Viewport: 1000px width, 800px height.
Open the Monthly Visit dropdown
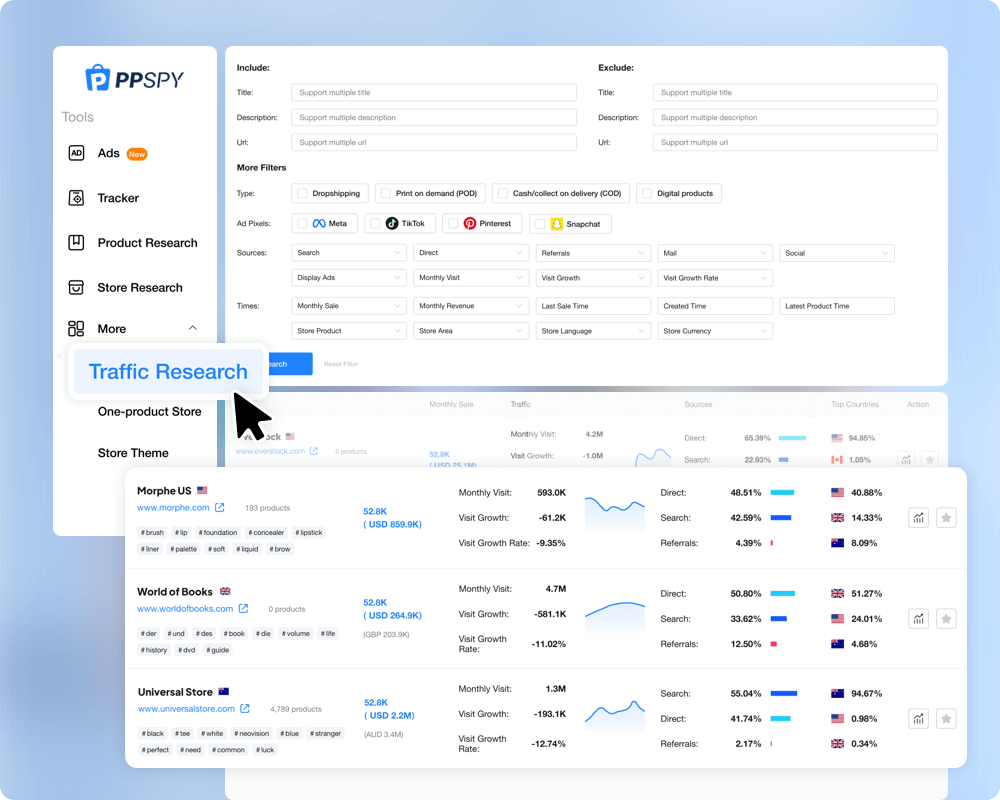[471, 278]
